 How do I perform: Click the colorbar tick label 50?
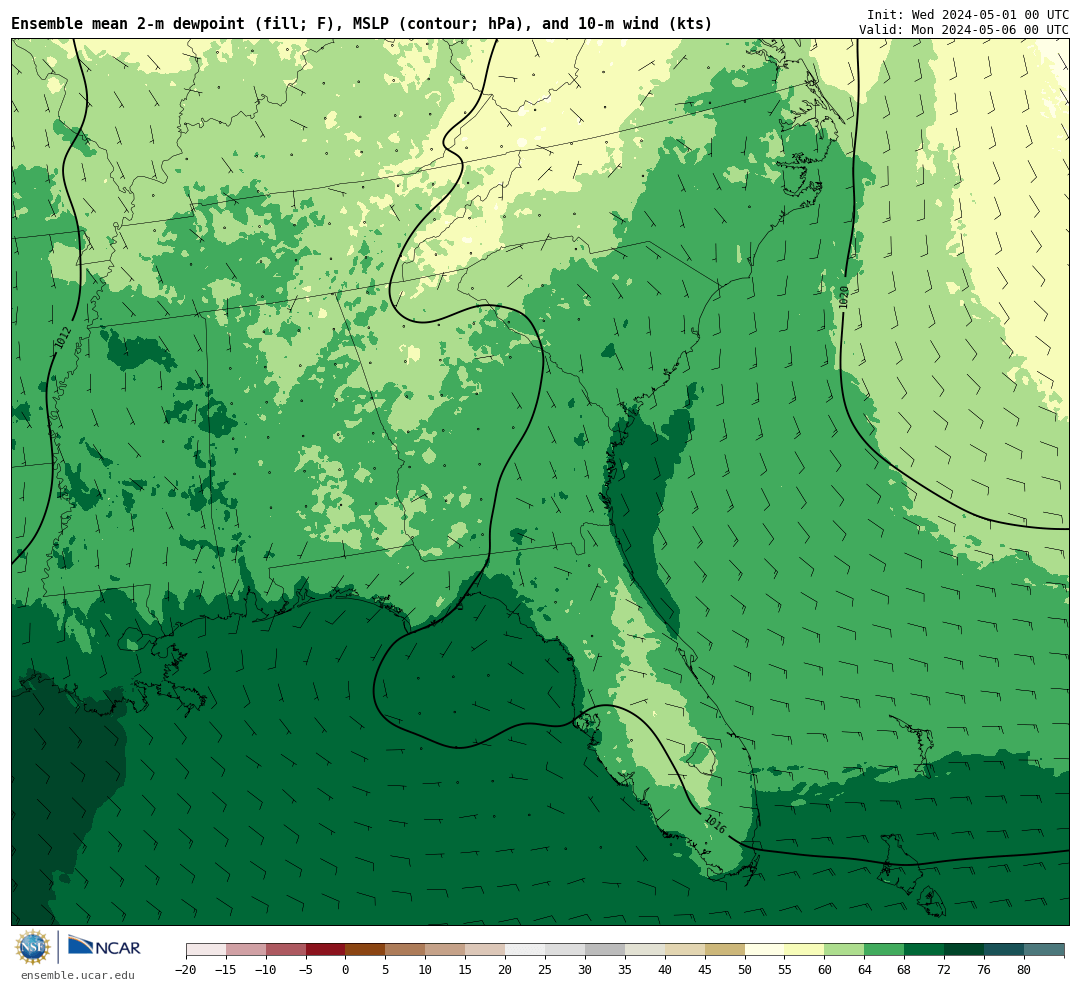[x=745, y=970]
